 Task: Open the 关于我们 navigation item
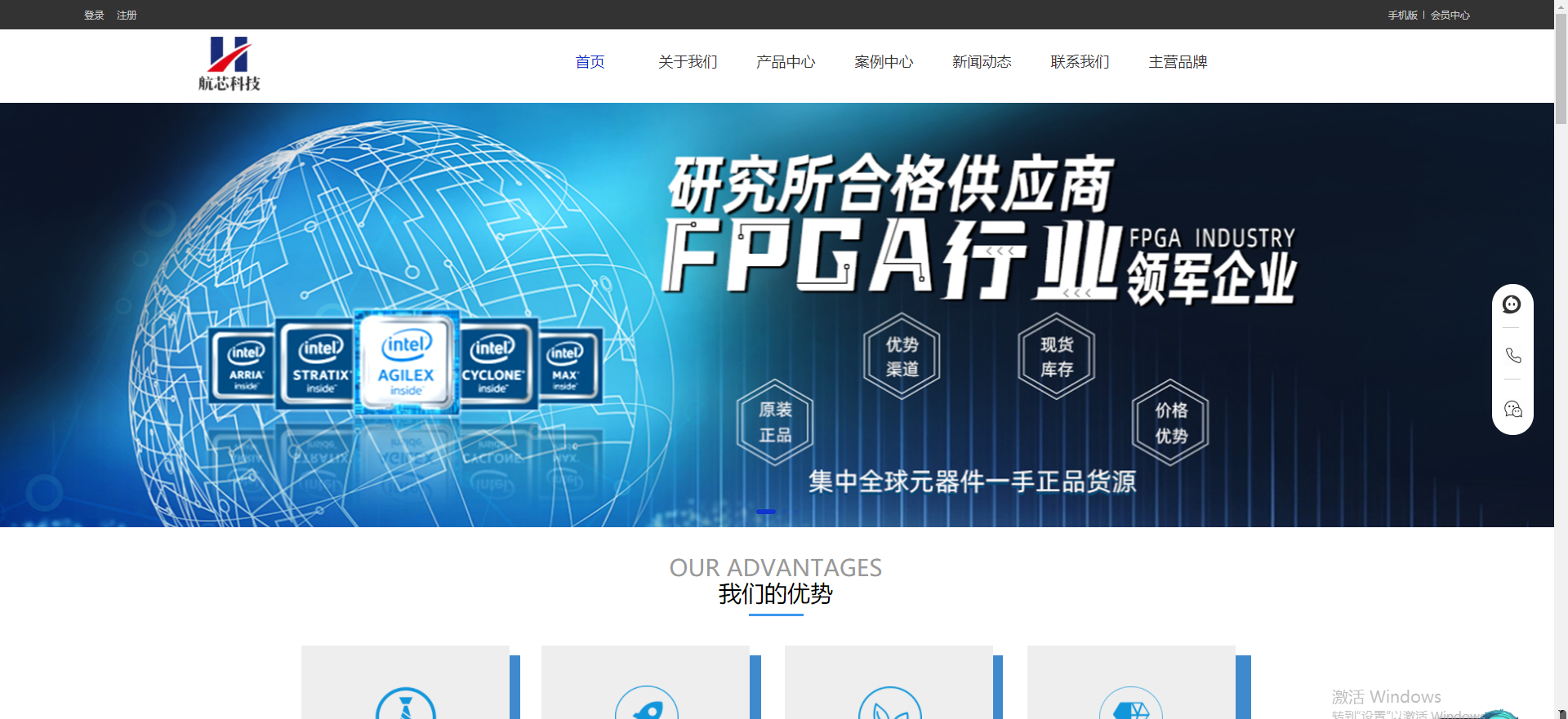(x=688, y=62)
